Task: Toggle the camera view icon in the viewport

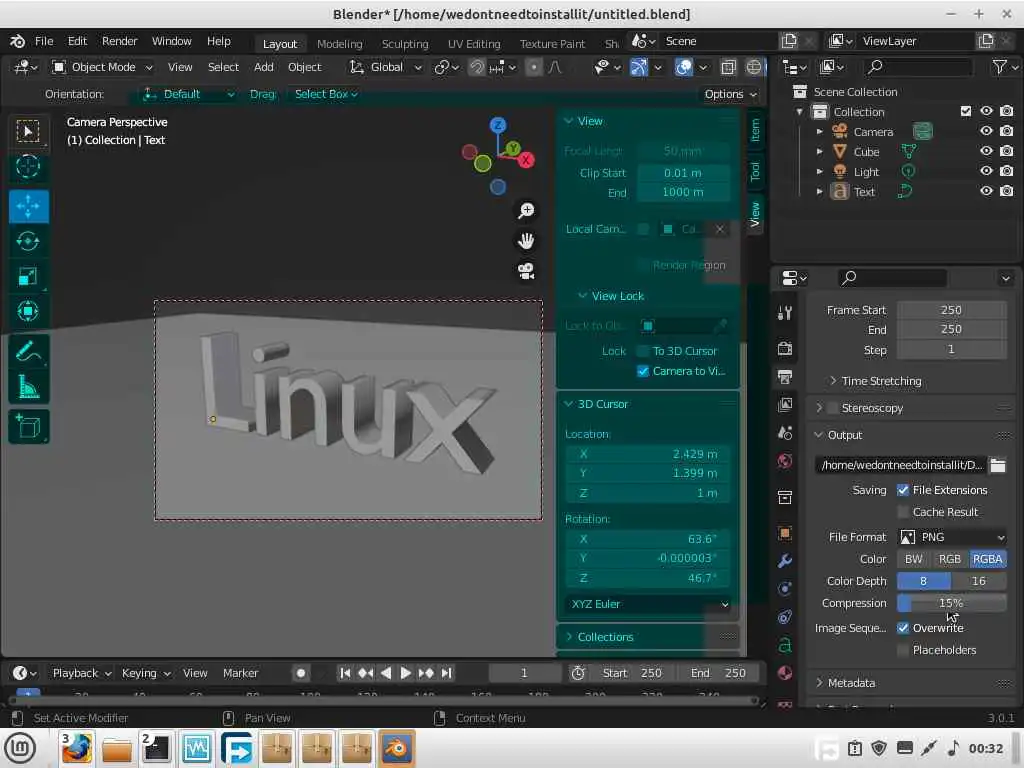Action: 526,270
